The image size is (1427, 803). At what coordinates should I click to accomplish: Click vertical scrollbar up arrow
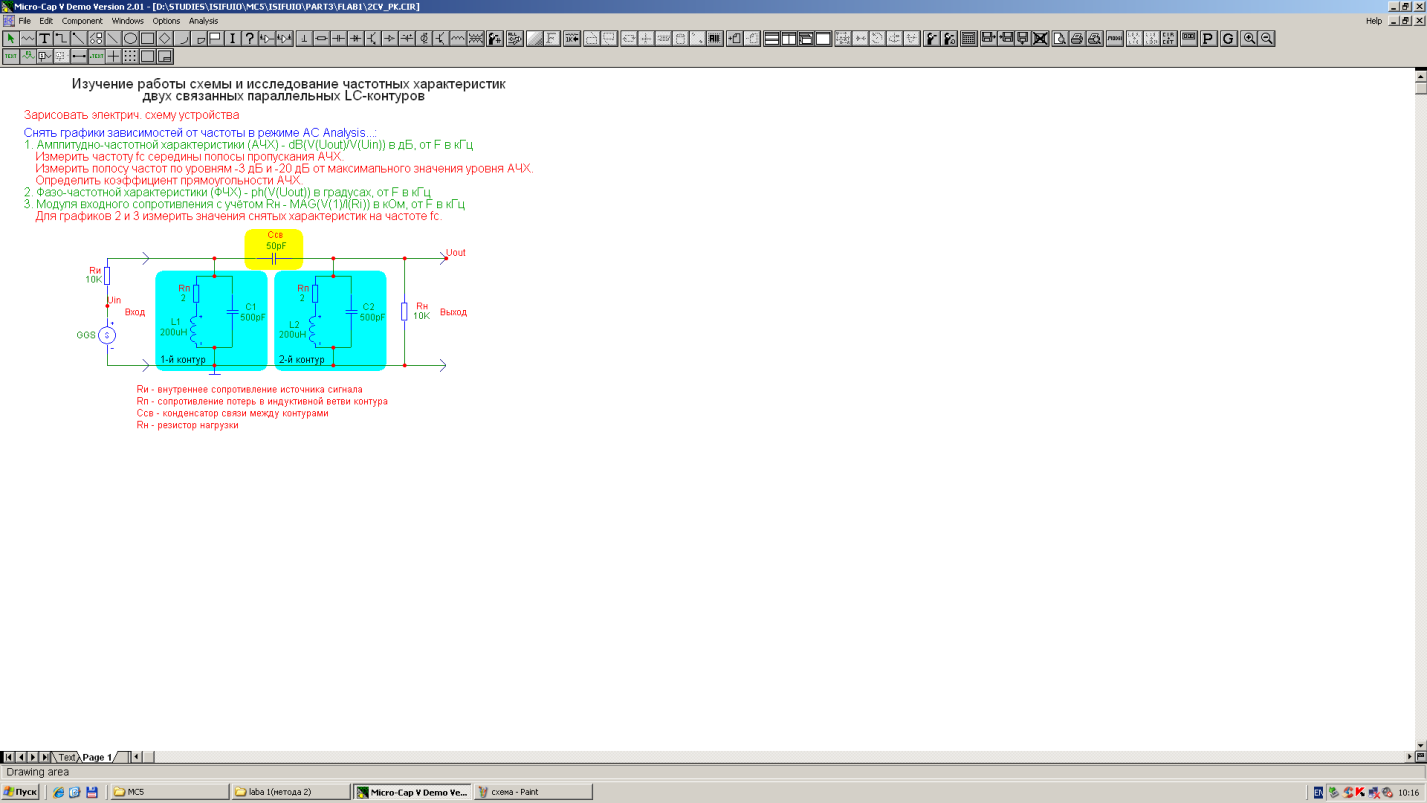[1421, 74]
